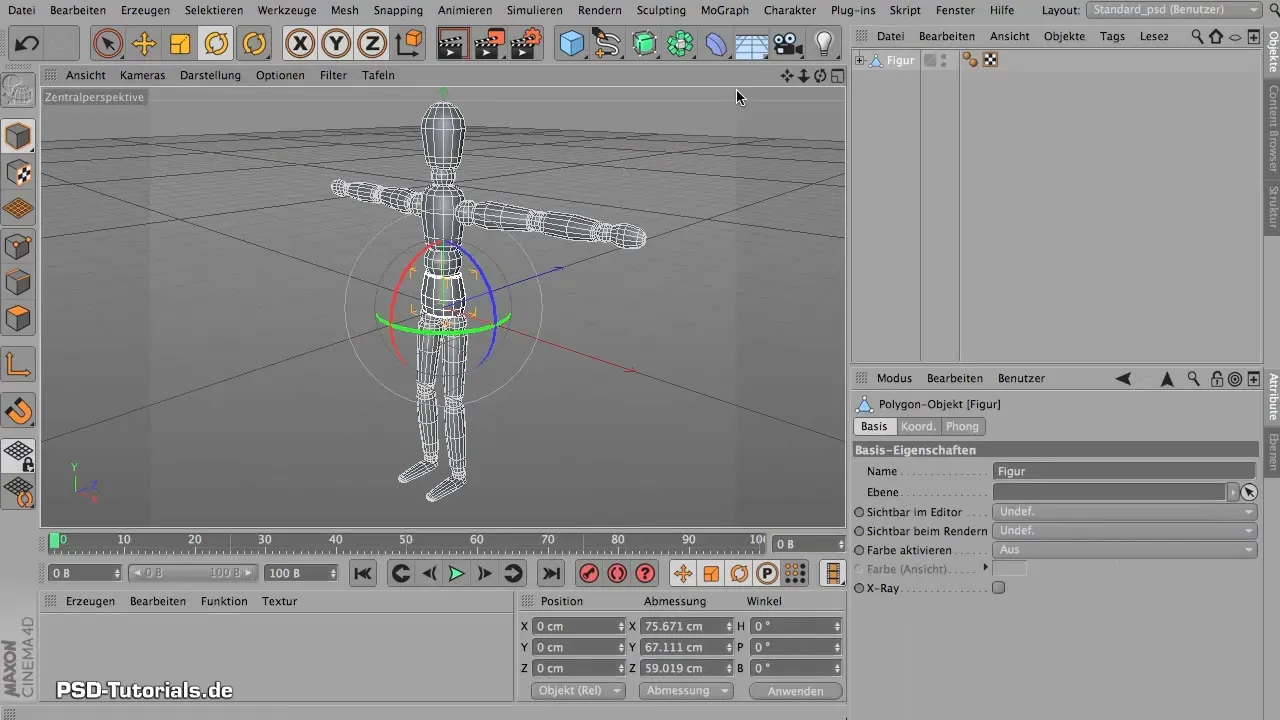Select the Live Selection tool
1280x720 pixels.
[x=108, y=43]
